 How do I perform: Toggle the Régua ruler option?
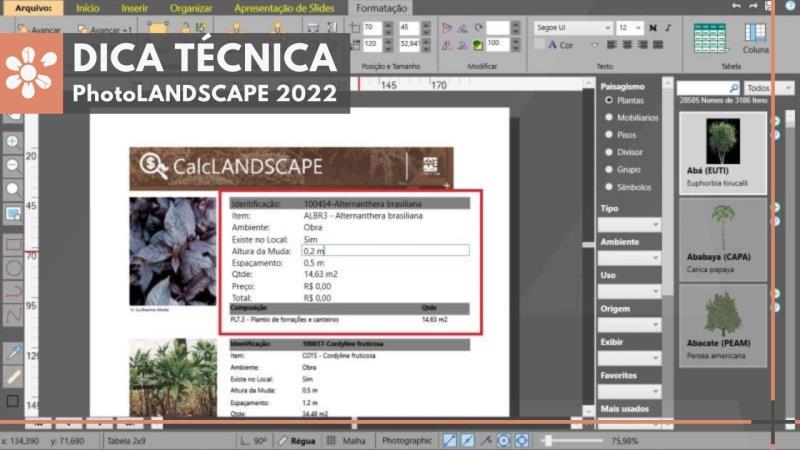(x=297, y=441)
